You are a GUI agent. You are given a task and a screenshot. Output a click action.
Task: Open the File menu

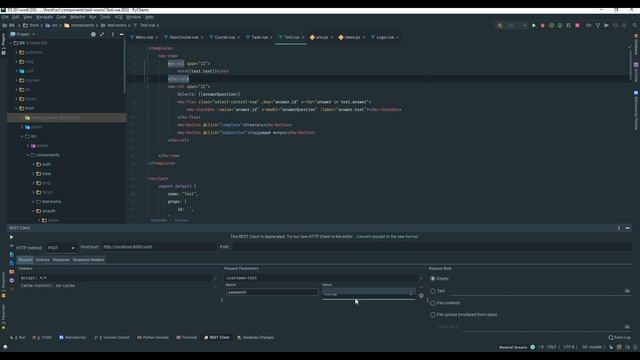(x=5, y=17)
